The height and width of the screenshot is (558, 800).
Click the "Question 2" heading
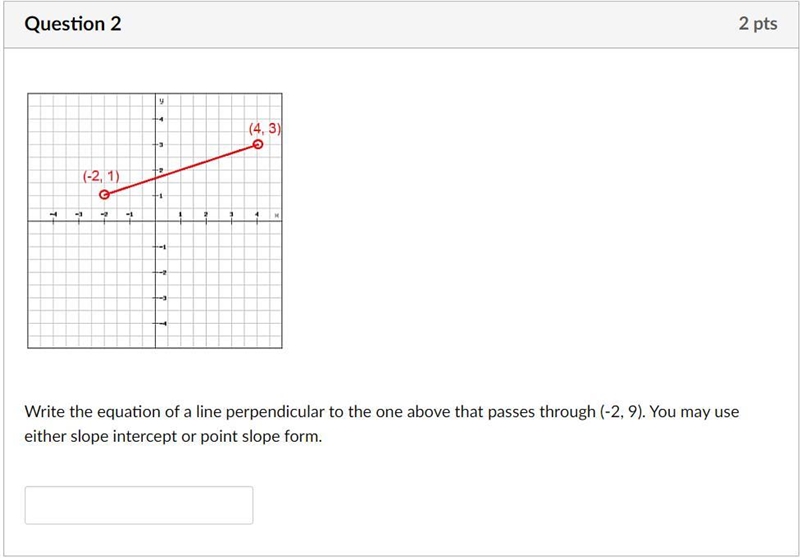73,24
